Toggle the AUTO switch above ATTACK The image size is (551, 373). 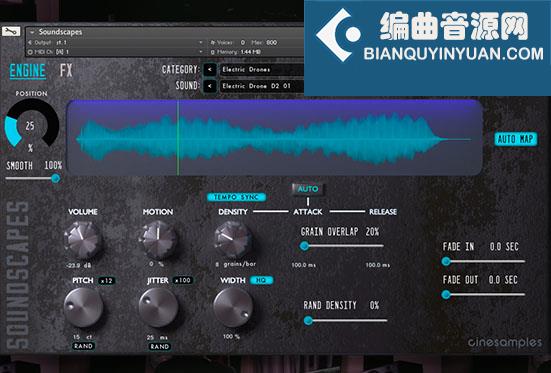pos(308,189)
